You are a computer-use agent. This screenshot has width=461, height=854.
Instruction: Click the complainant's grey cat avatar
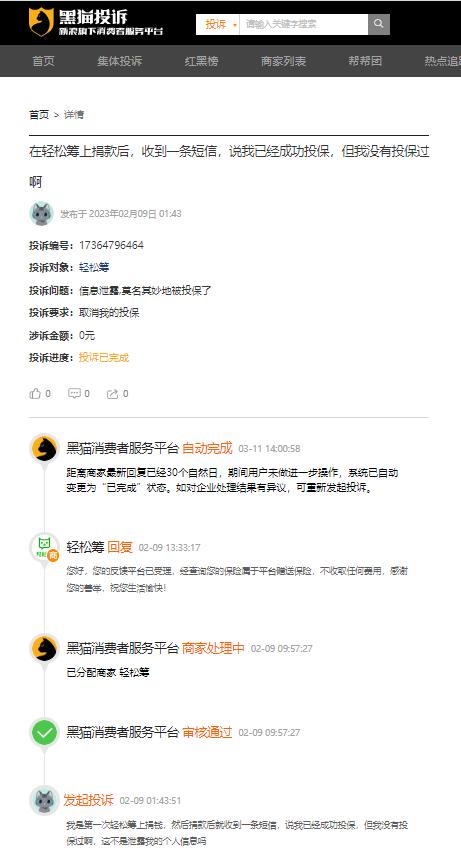coord(42,213)
